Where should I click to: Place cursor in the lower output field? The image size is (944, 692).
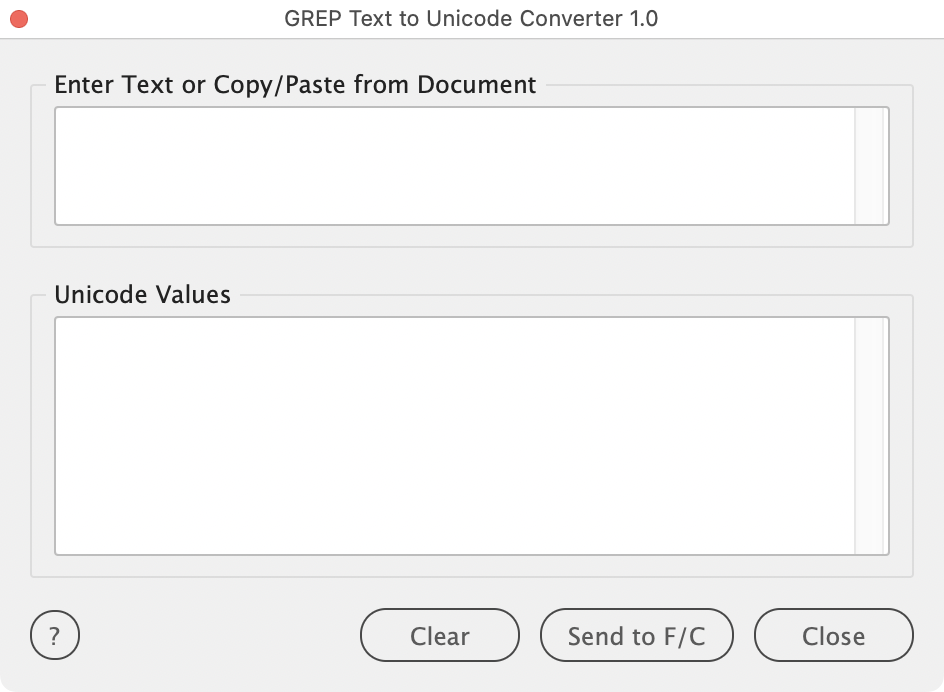pos(455,436)
